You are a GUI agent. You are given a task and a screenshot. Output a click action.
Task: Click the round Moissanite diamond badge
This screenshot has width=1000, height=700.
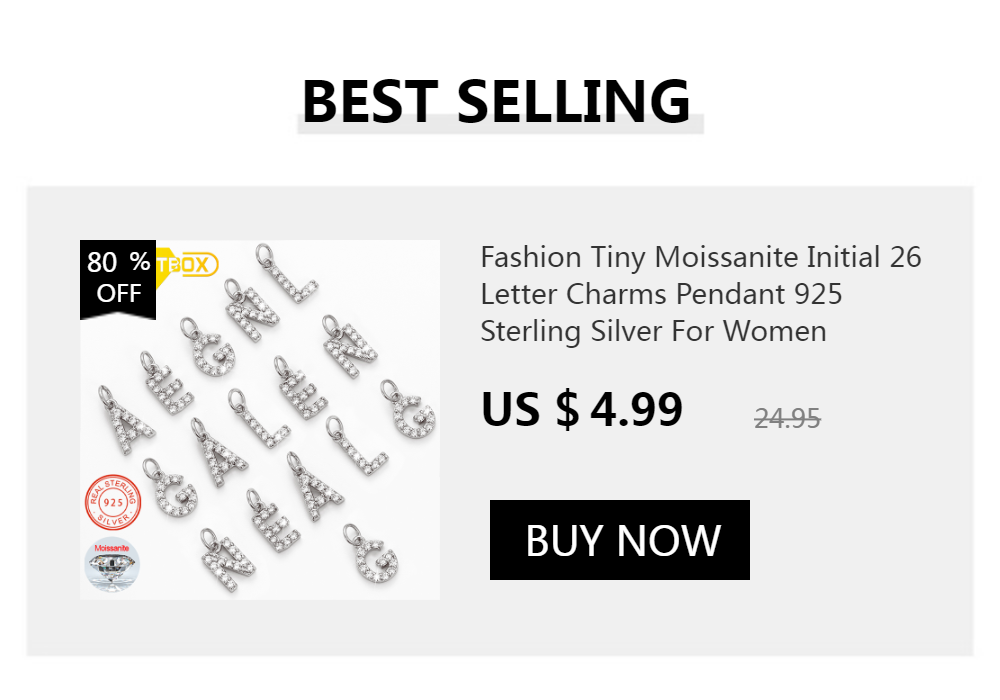112,564
